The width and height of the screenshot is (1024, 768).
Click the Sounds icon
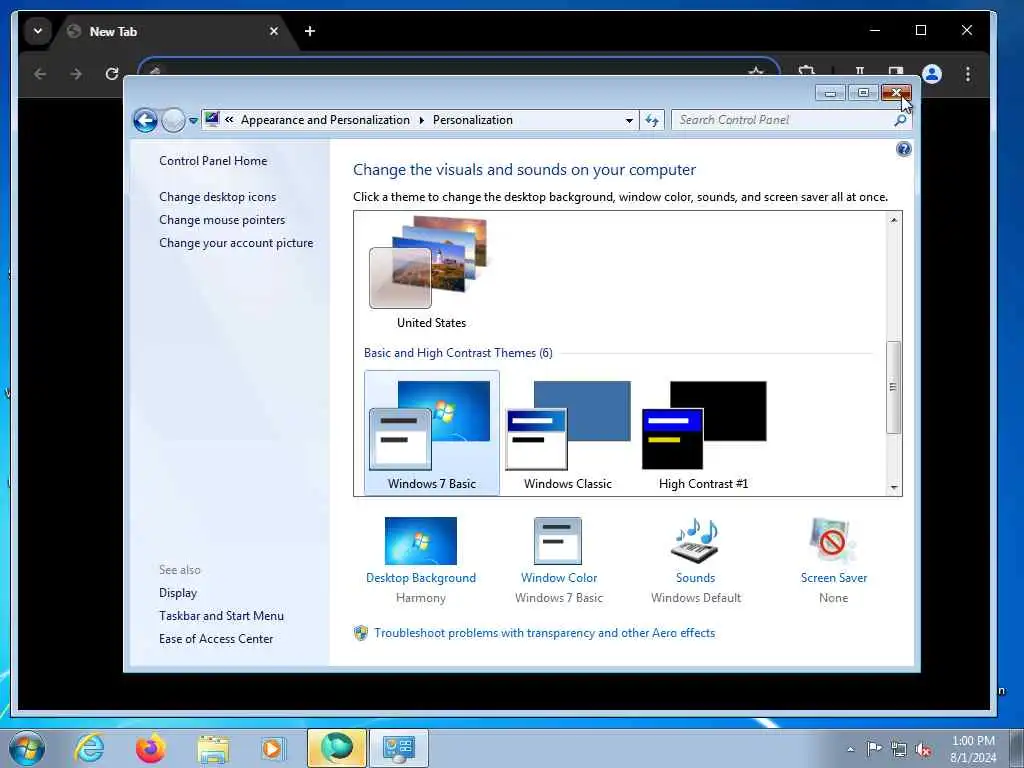(x=696, y=541)
